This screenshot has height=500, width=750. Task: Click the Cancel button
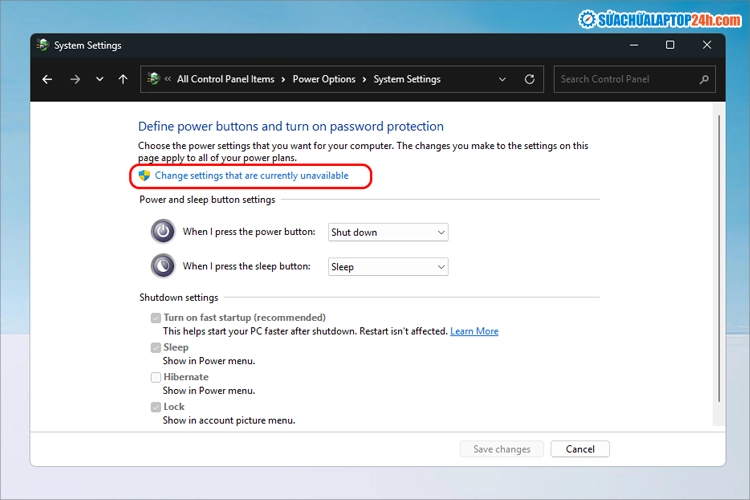(580, 449)
